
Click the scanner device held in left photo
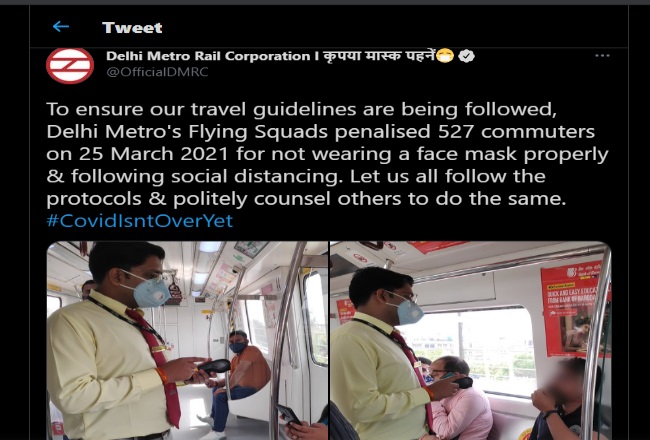click(x=213, y=366)
